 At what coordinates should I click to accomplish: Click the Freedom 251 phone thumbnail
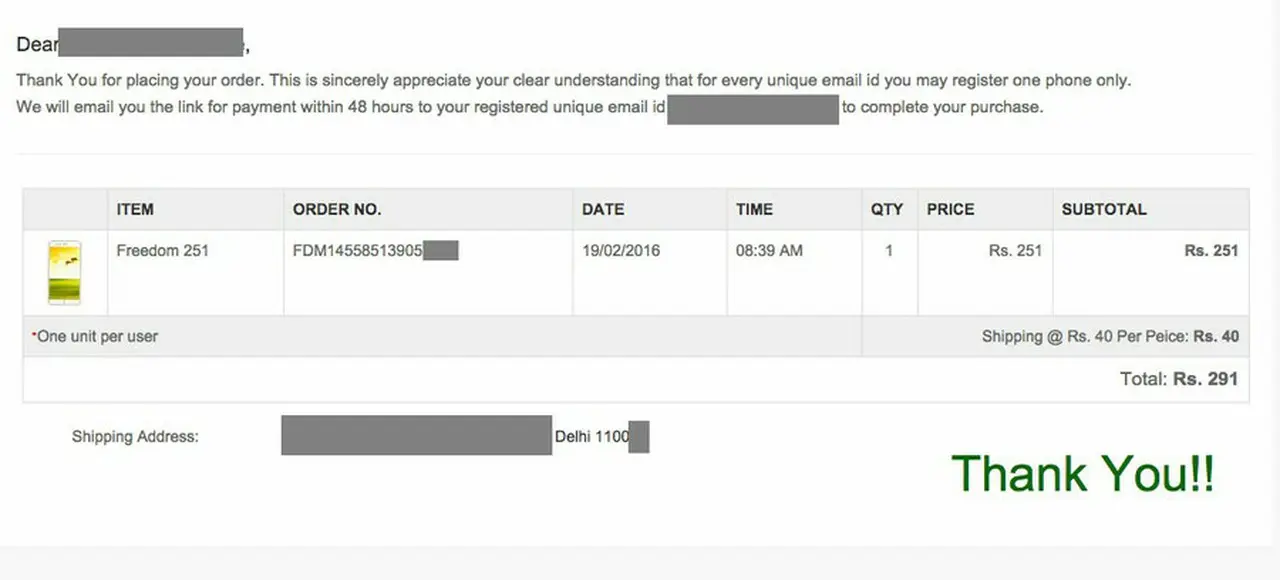pos(65,273)
